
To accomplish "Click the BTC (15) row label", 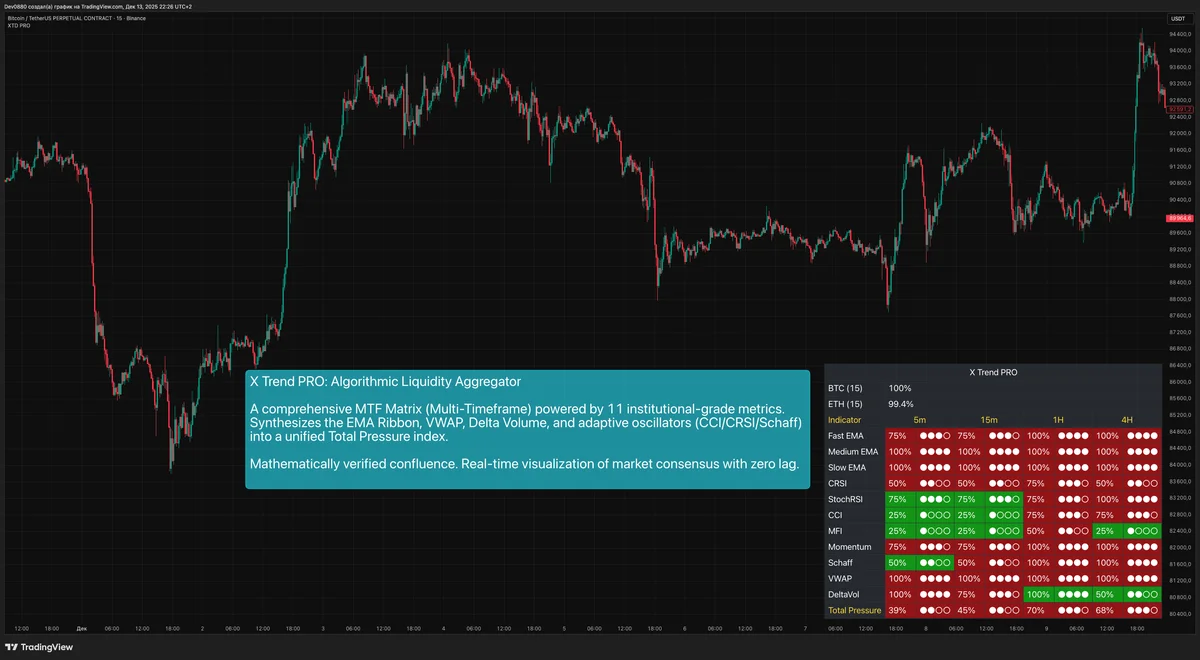I will click(x=845, y=388).
